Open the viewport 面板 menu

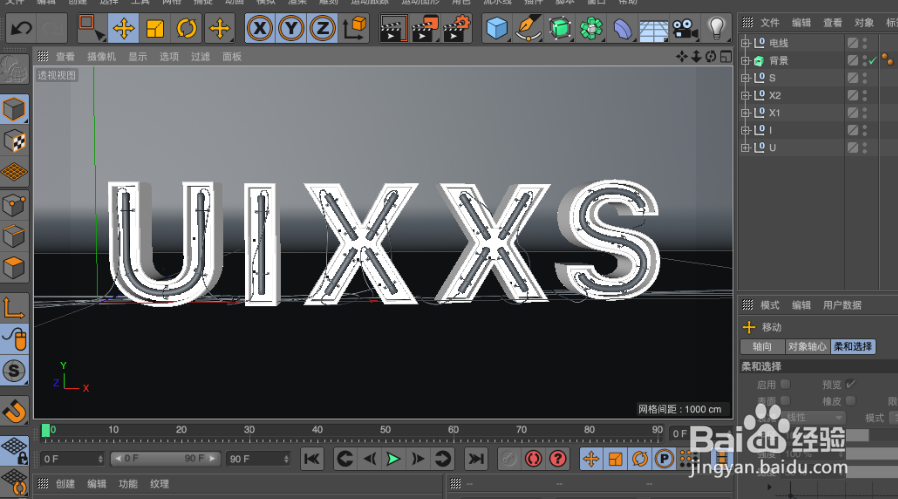(232, 57)
